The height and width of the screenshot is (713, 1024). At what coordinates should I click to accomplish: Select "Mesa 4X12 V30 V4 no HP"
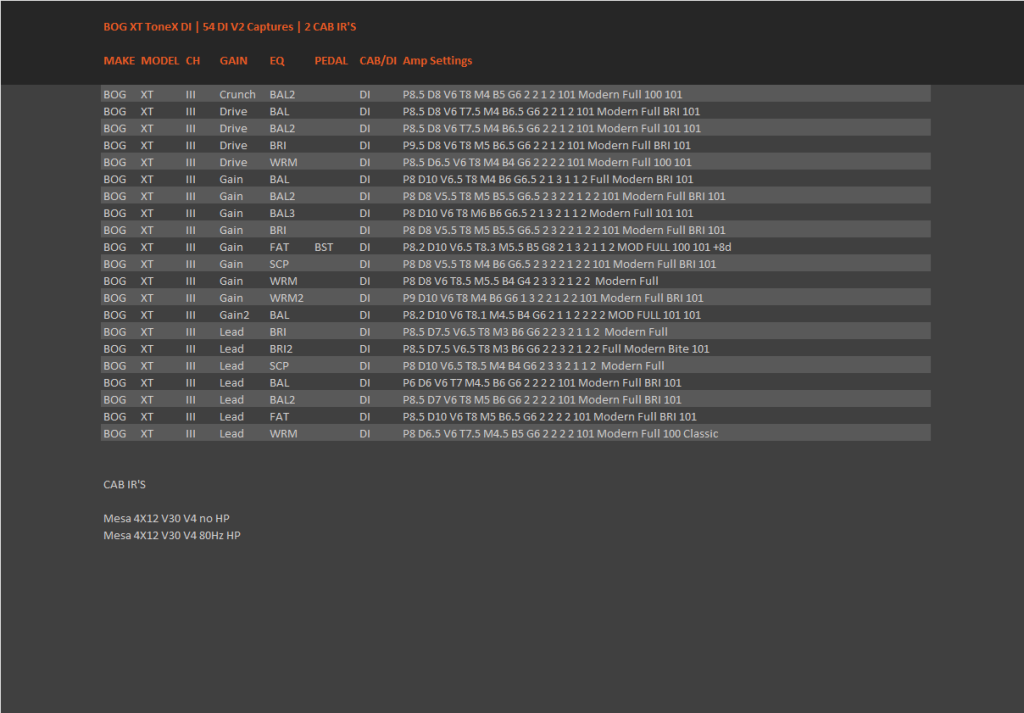[167, 519]
